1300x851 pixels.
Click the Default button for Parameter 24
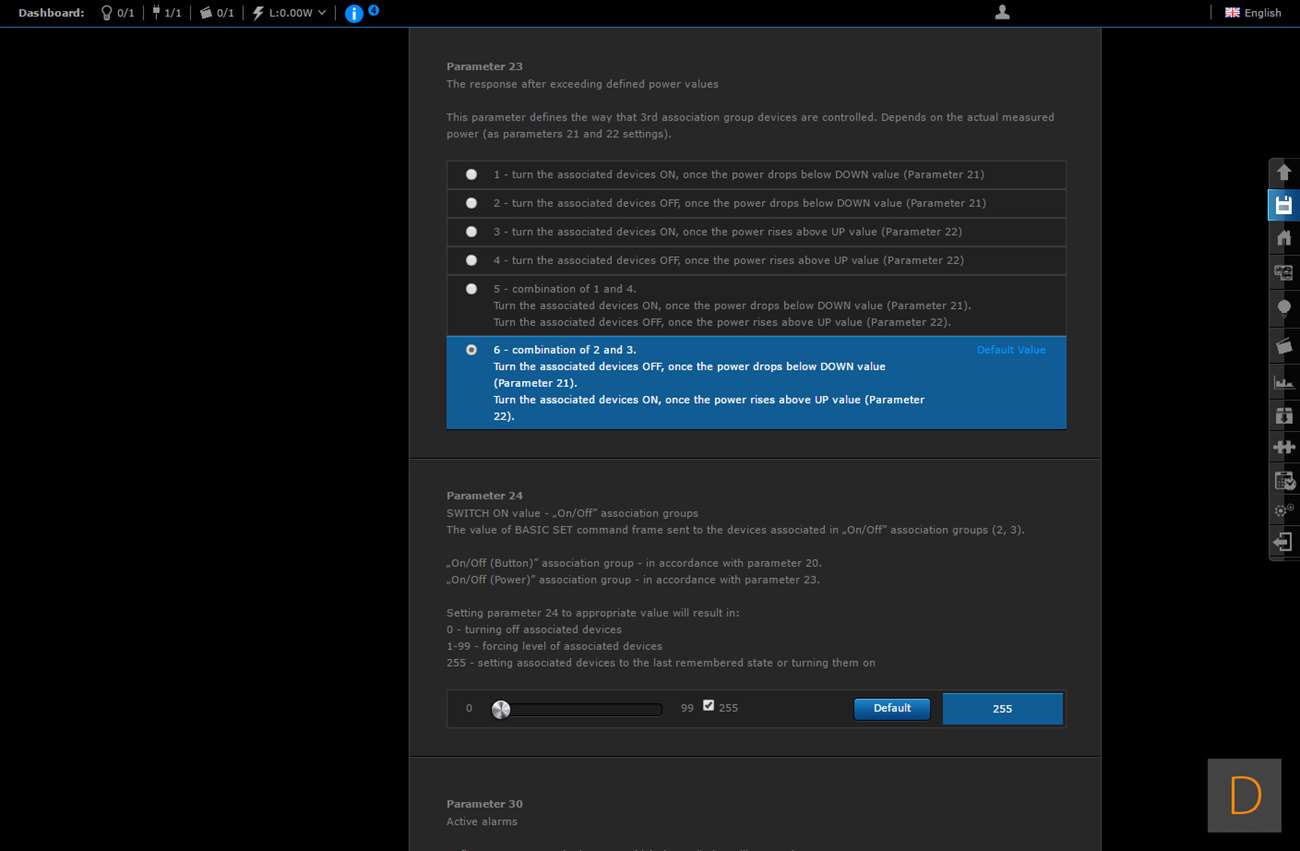(891, 708)
